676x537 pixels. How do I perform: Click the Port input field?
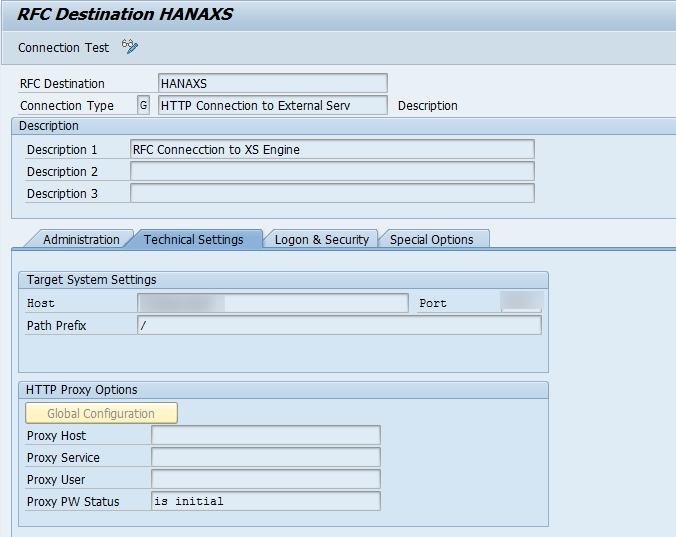[520, 303]
